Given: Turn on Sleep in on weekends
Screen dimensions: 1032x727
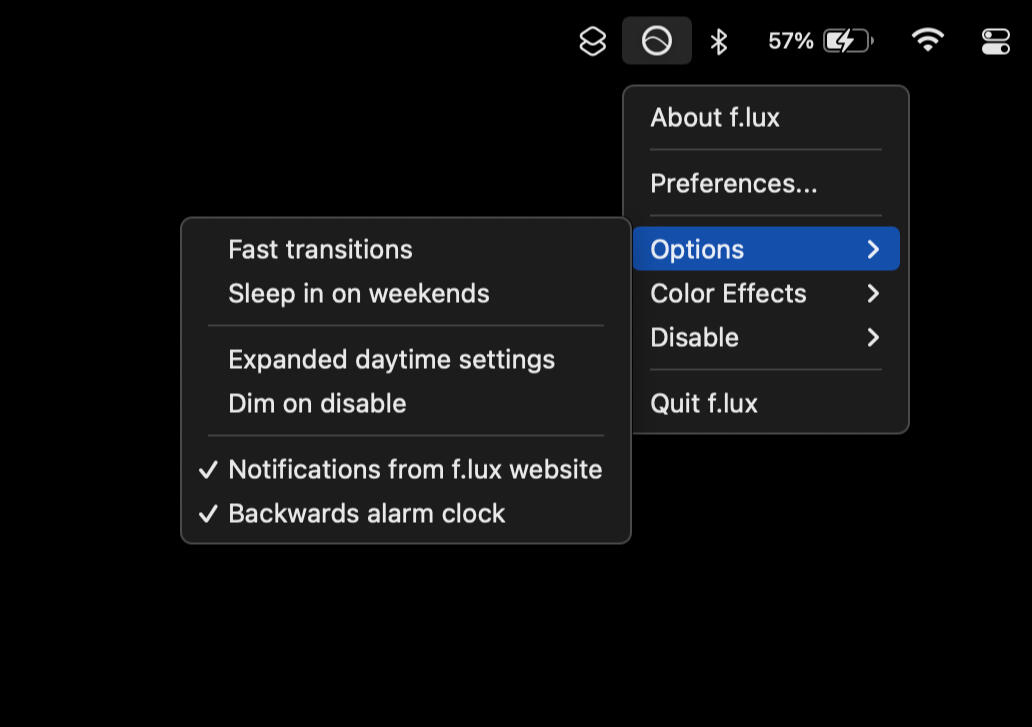Looking at the screenshot, I should [x=358, y=293].
